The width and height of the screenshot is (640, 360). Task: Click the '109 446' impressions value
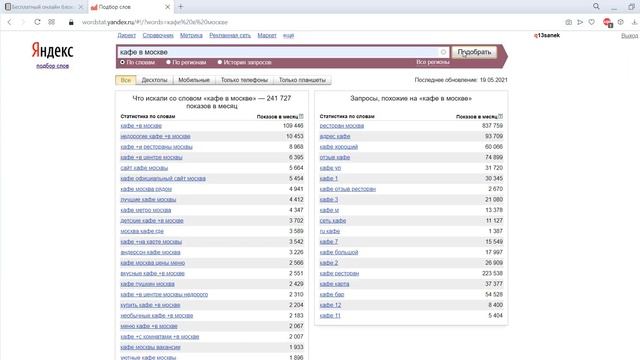tap(293, 126)
